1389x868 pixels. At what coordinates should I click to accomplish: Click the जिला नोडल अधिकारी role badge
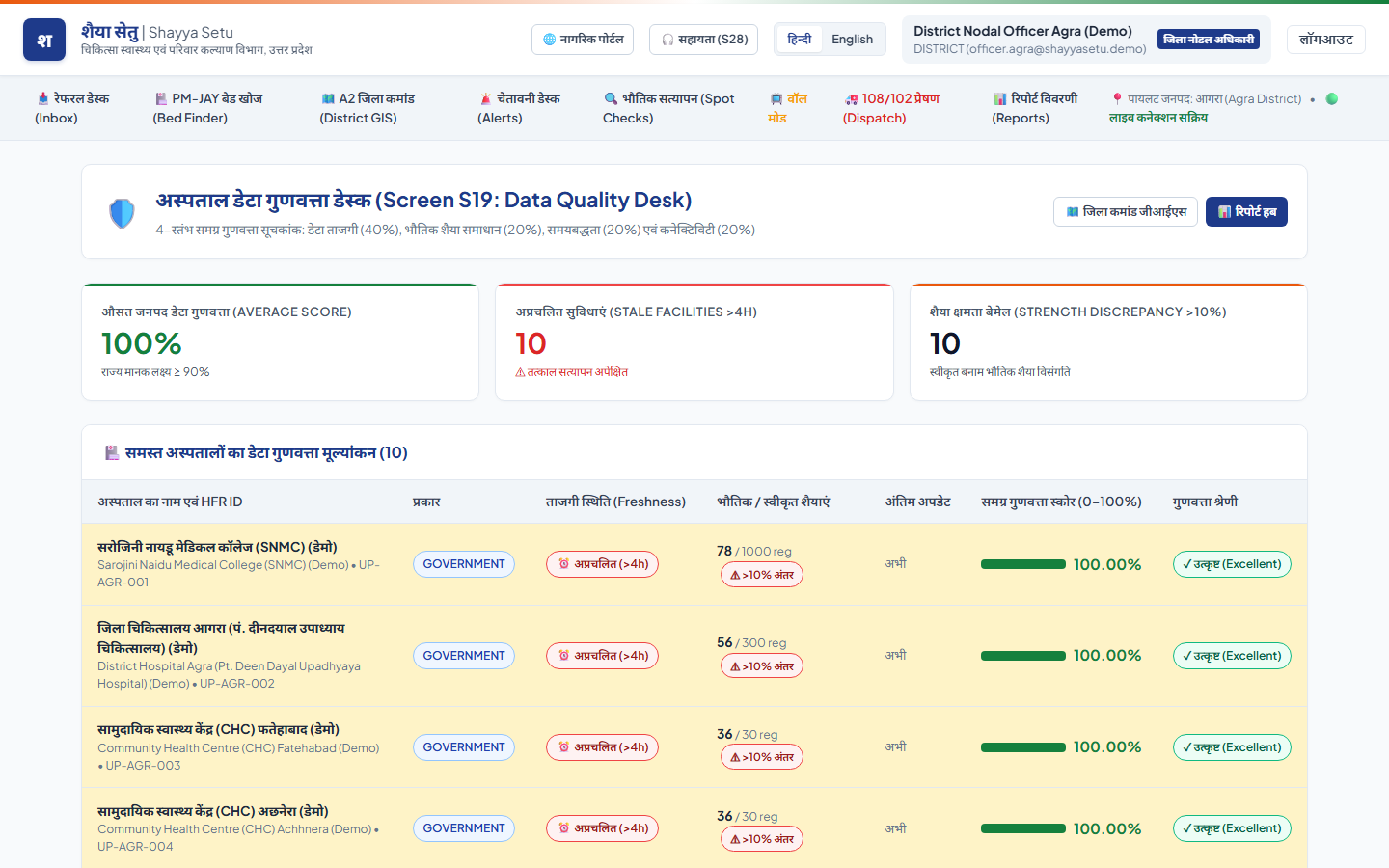coord(1209,40)
